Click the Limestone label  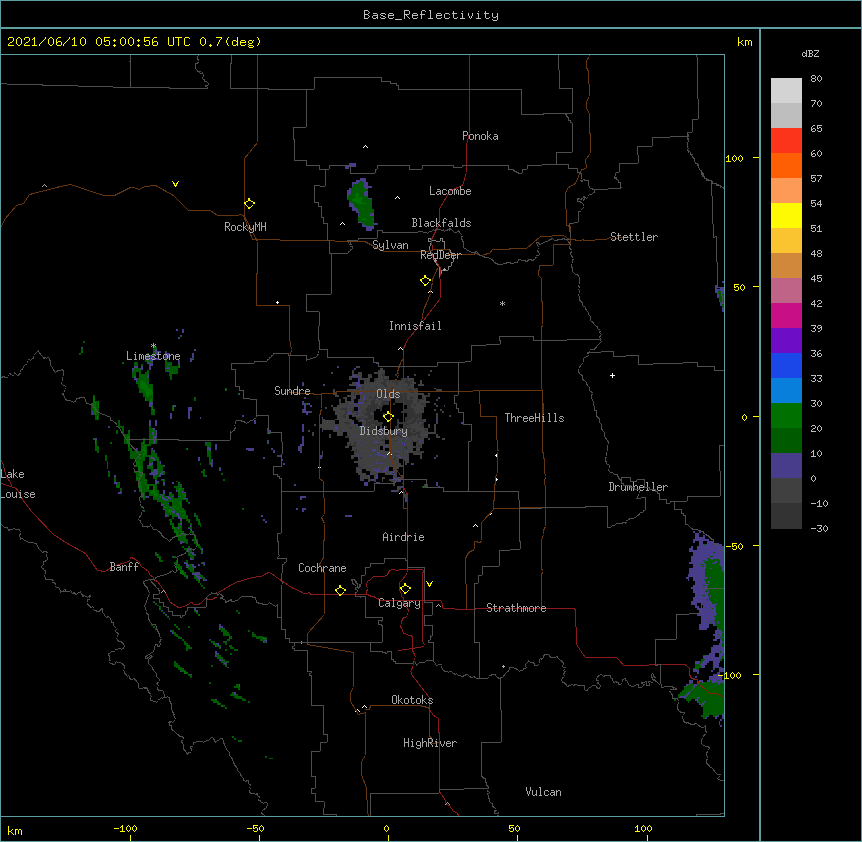pos(153,356)
